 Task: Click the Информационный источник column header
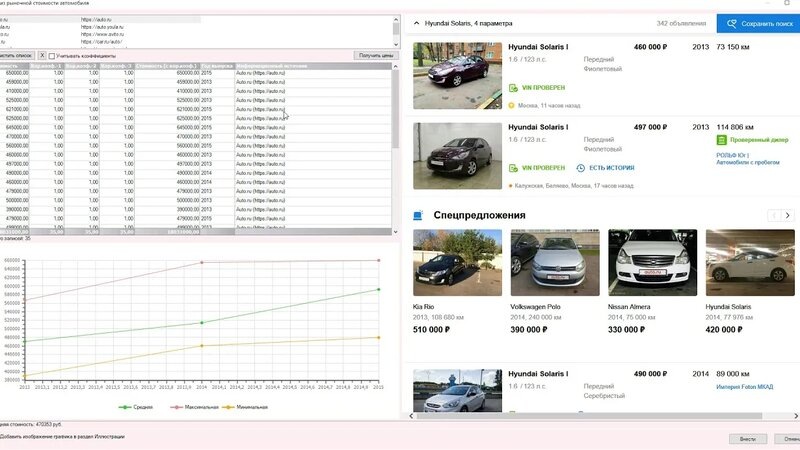(313, 66)
